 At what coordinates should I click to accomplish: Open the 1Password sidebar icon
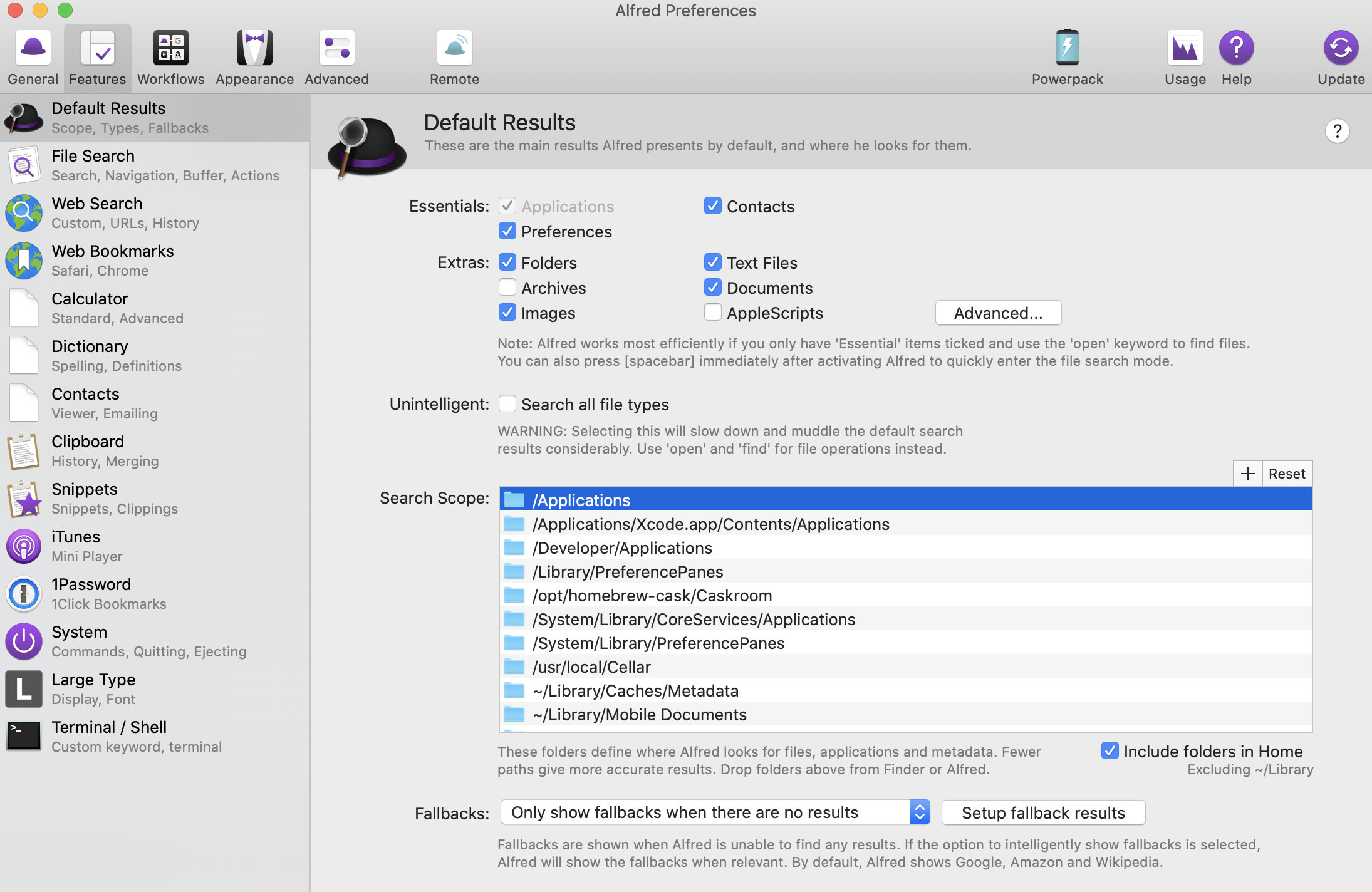24,594
